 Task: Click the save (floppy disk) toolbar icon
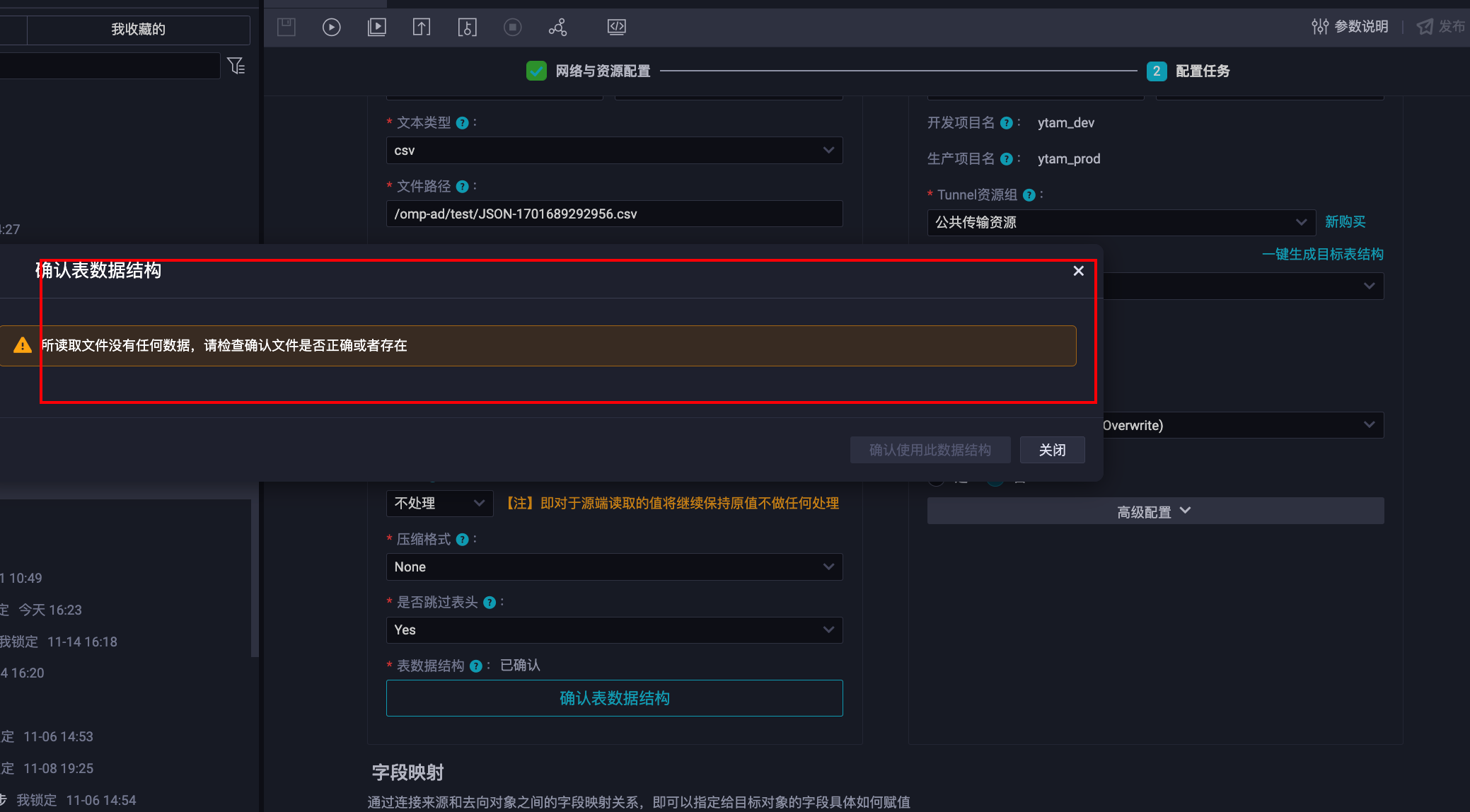coord(287,27)
